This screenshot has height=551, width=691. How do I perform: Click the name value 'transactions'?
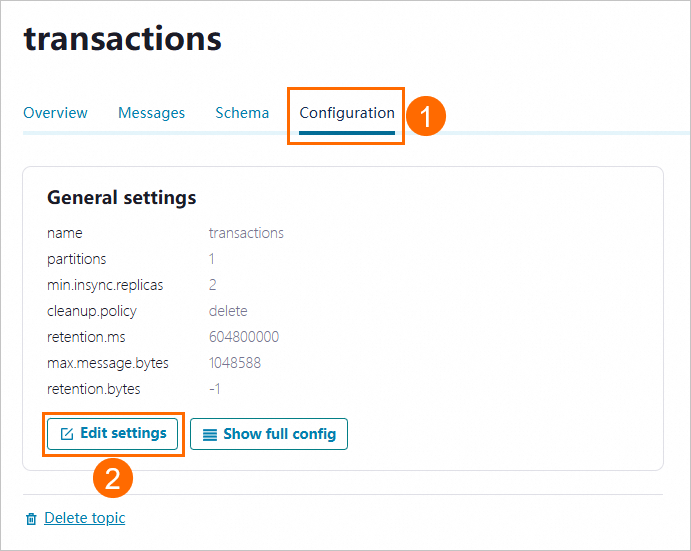pyautogui.click(x=246, y=233)
